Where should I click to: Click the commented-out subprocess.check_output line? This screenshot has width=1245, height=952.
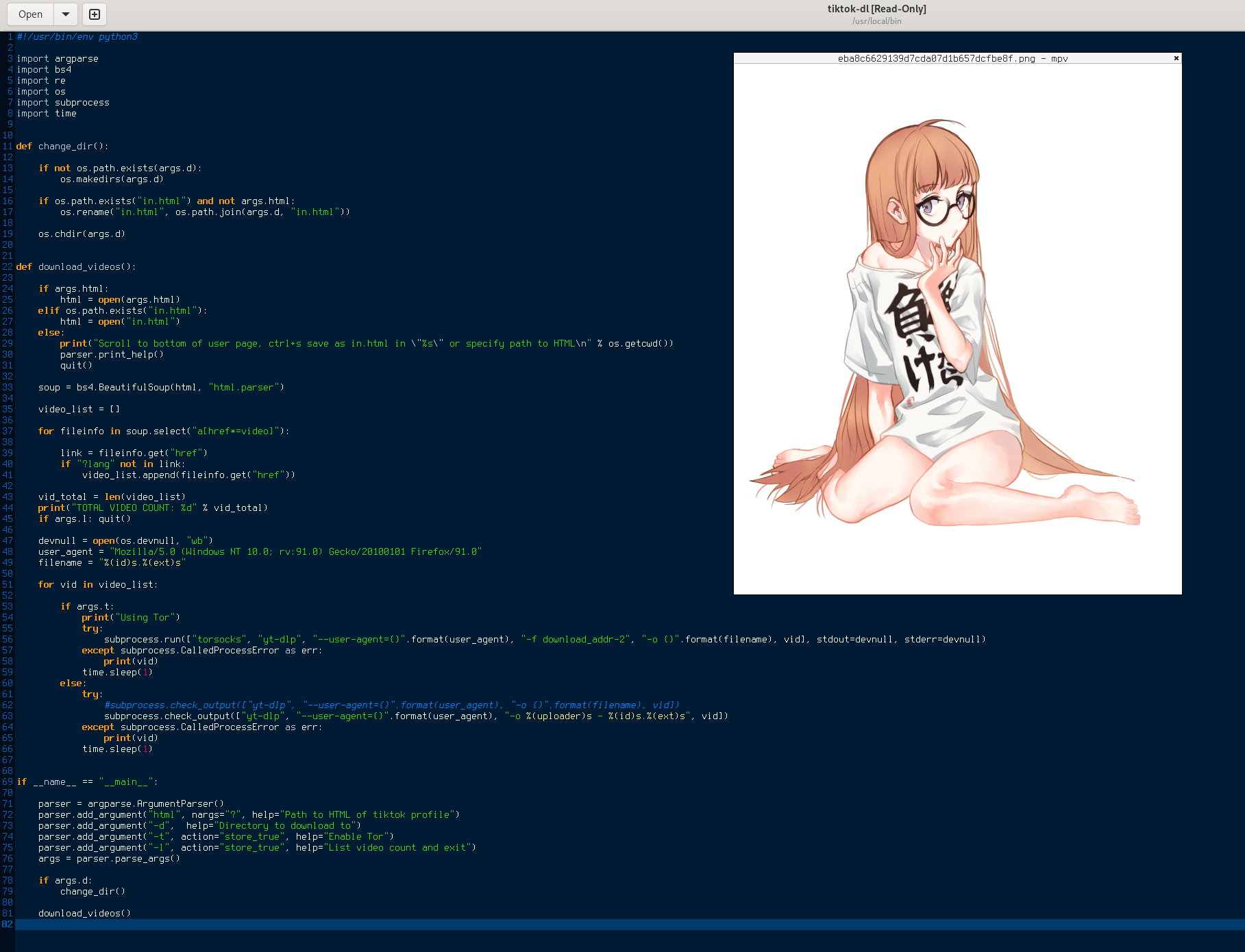coord(392,705)
